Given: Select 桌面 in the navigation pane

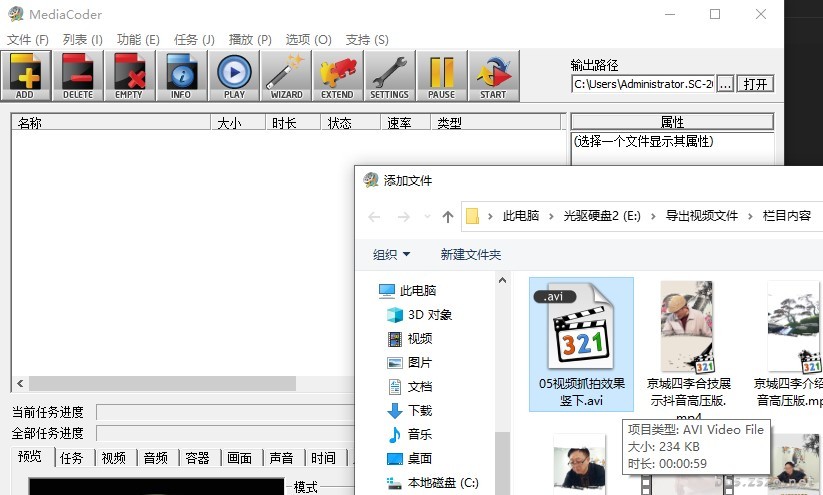Looking at the screenshot, I should point(410,459).
